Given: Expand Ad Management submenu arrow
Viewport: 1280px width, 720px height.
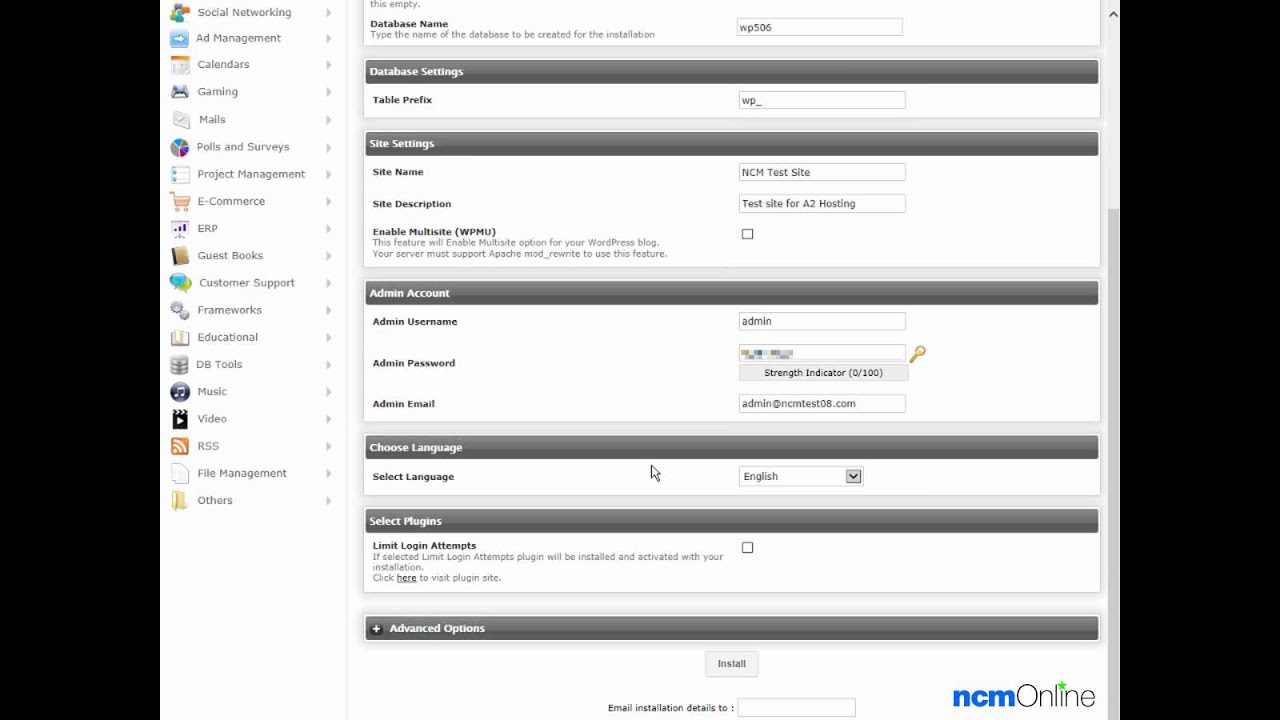Looking at the screenshot, I should (329, 38).
